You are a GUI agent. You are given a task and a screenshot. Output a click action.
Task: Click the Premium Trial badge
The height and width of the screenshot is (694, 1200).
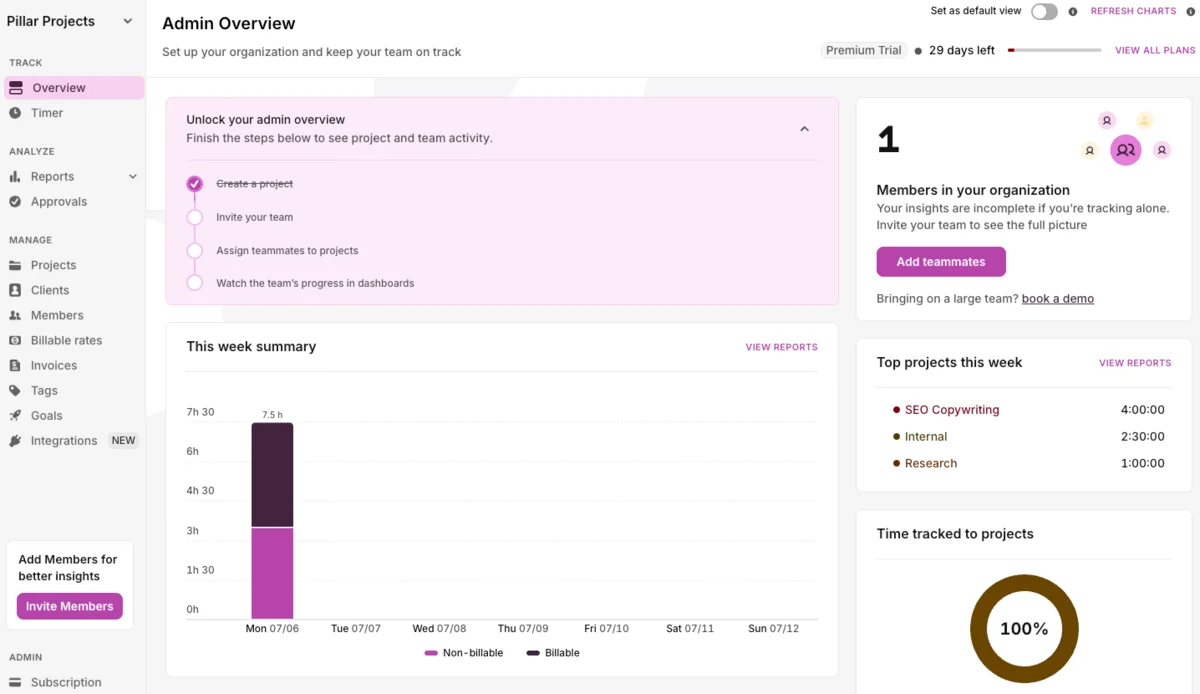(864, 50)
